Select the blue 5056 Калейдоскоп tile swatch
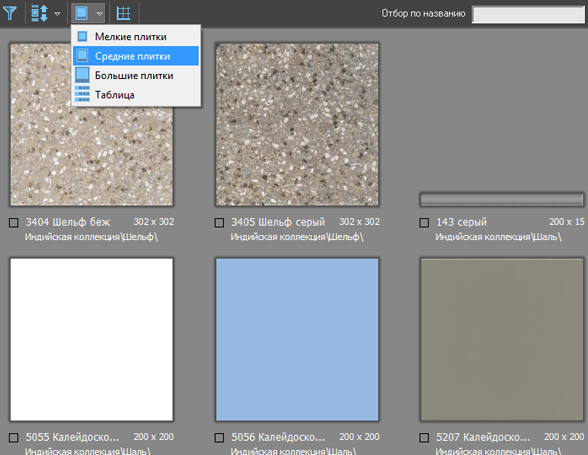The height and width of the screenshot is (455, 588). [297, 339]
